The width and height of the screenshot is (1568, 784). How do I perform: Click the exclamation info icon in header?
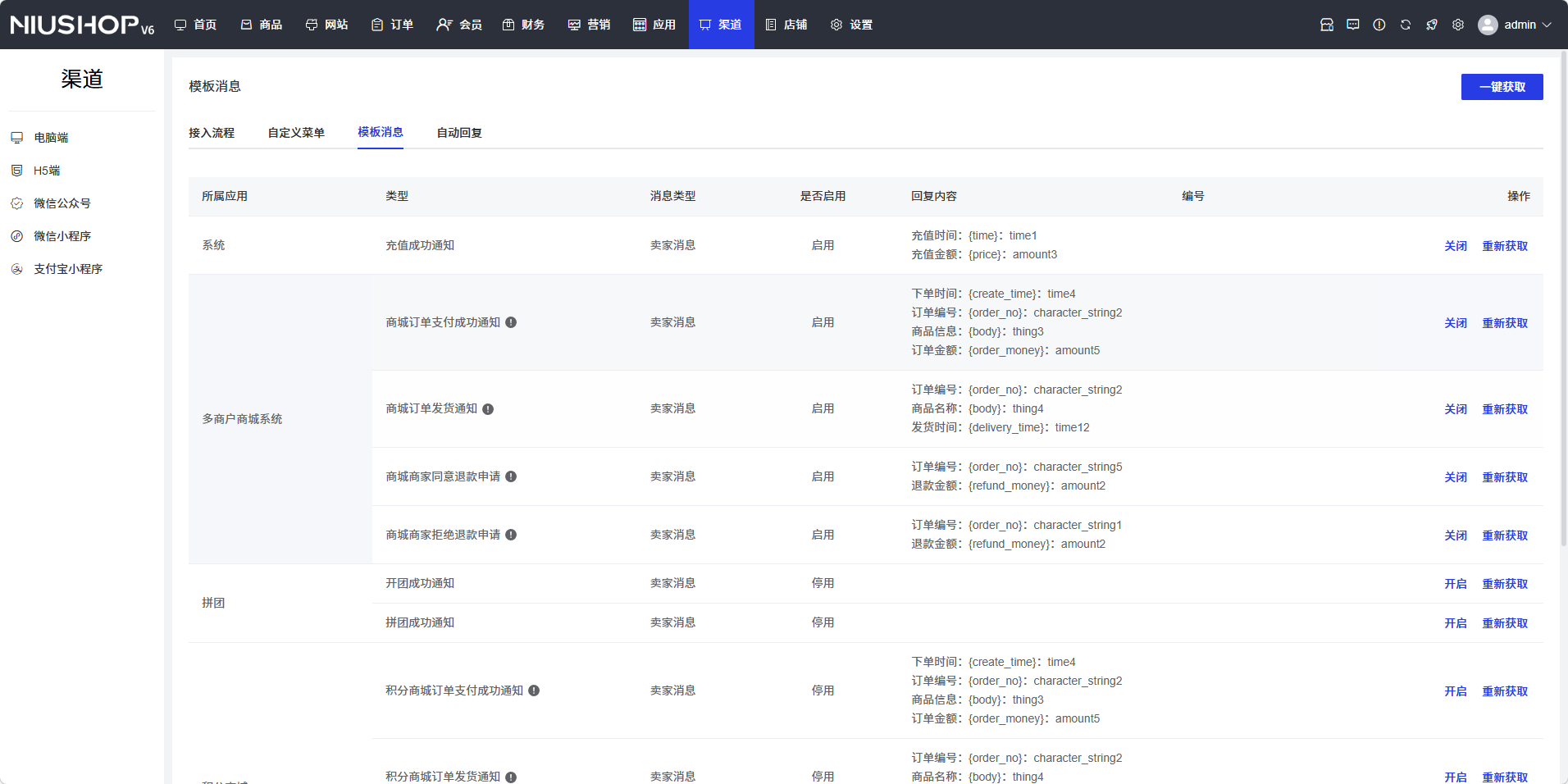[1379, 25]
